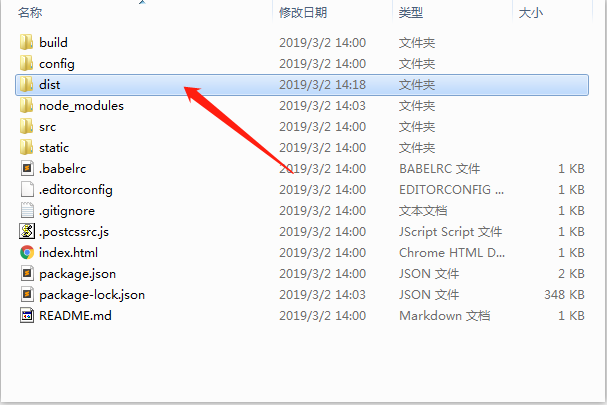Viewport: 607px width, 405px height.
Task: Click the config folder icon
Action: (x=26, y=63)
